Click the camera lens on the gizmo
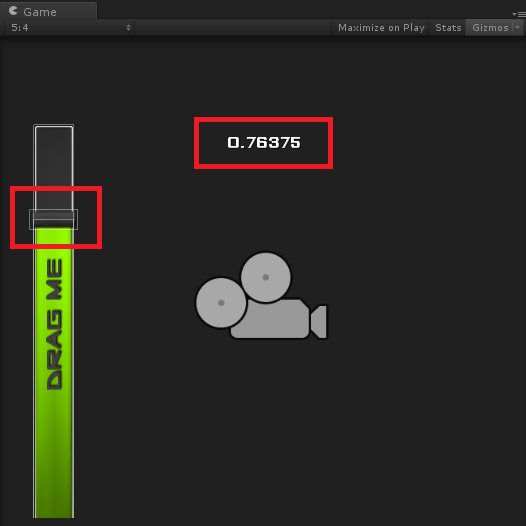 pyautogui.click(x=319, y=322)
